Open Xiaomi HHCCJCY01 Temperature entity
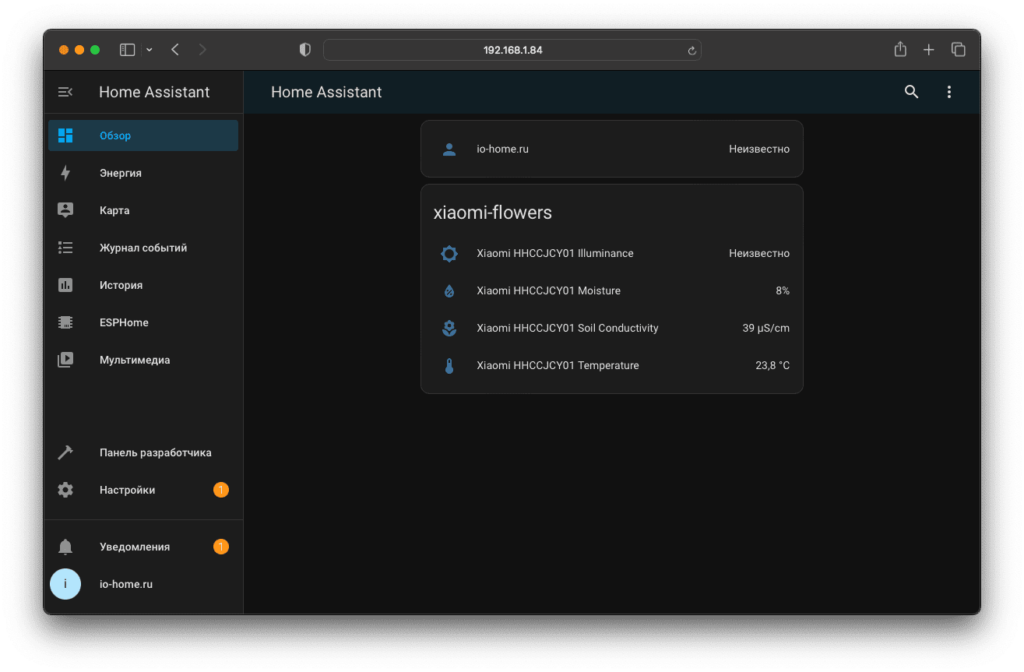The width and height of the screenshot is (1024, 672). coord(612,366)
